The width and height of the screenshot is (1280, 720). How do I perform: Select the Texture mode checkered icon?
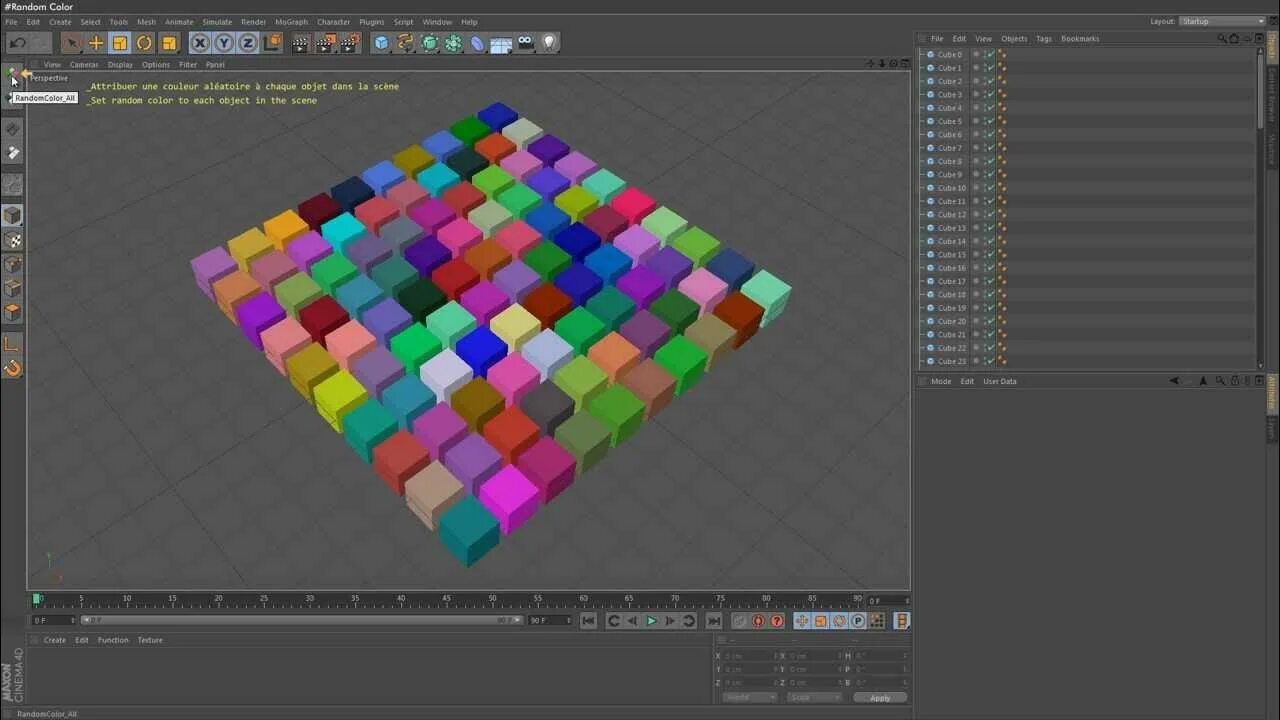(12, 240)
